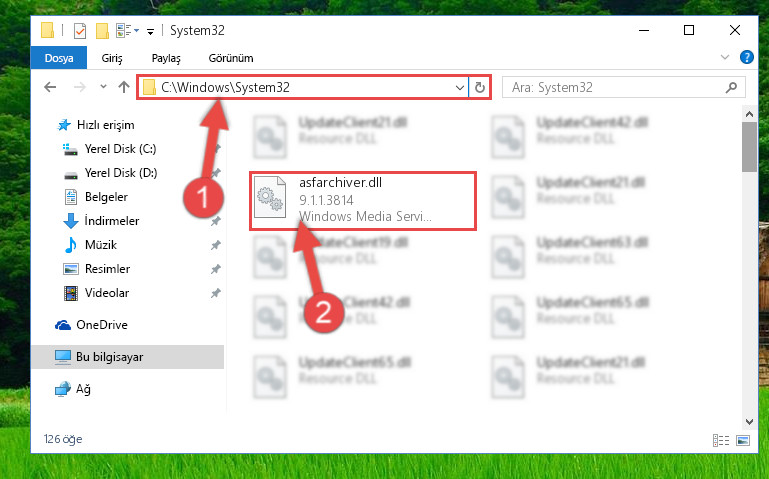Go back with the left arrow
Screen dimensions: 769x479
[x=50, y=87]
